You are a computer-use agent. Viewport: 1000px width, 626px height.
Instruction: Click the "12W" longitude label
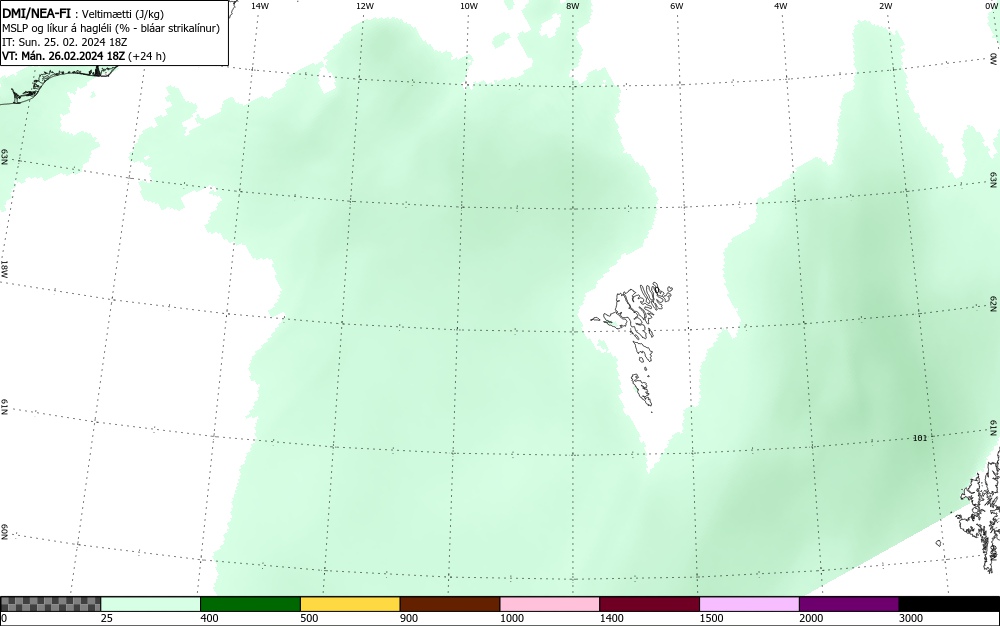[x=365, y=6]
